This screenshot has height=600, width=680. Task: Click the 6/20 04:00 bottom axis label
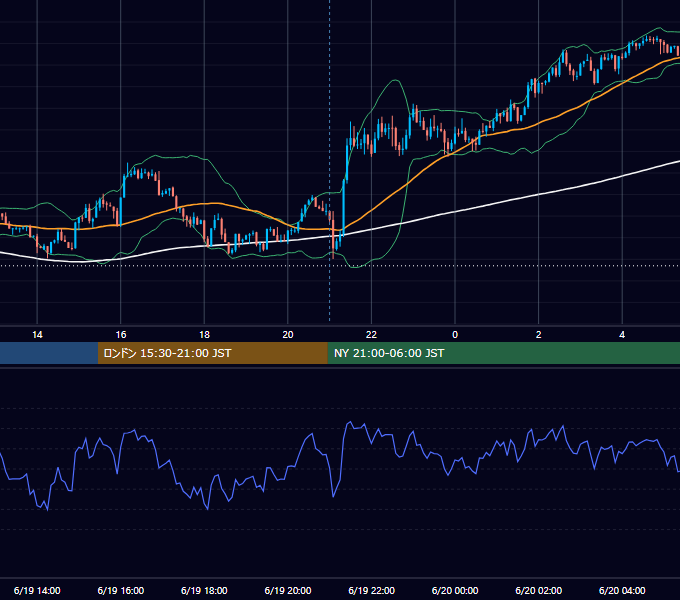tap(622, 590)
